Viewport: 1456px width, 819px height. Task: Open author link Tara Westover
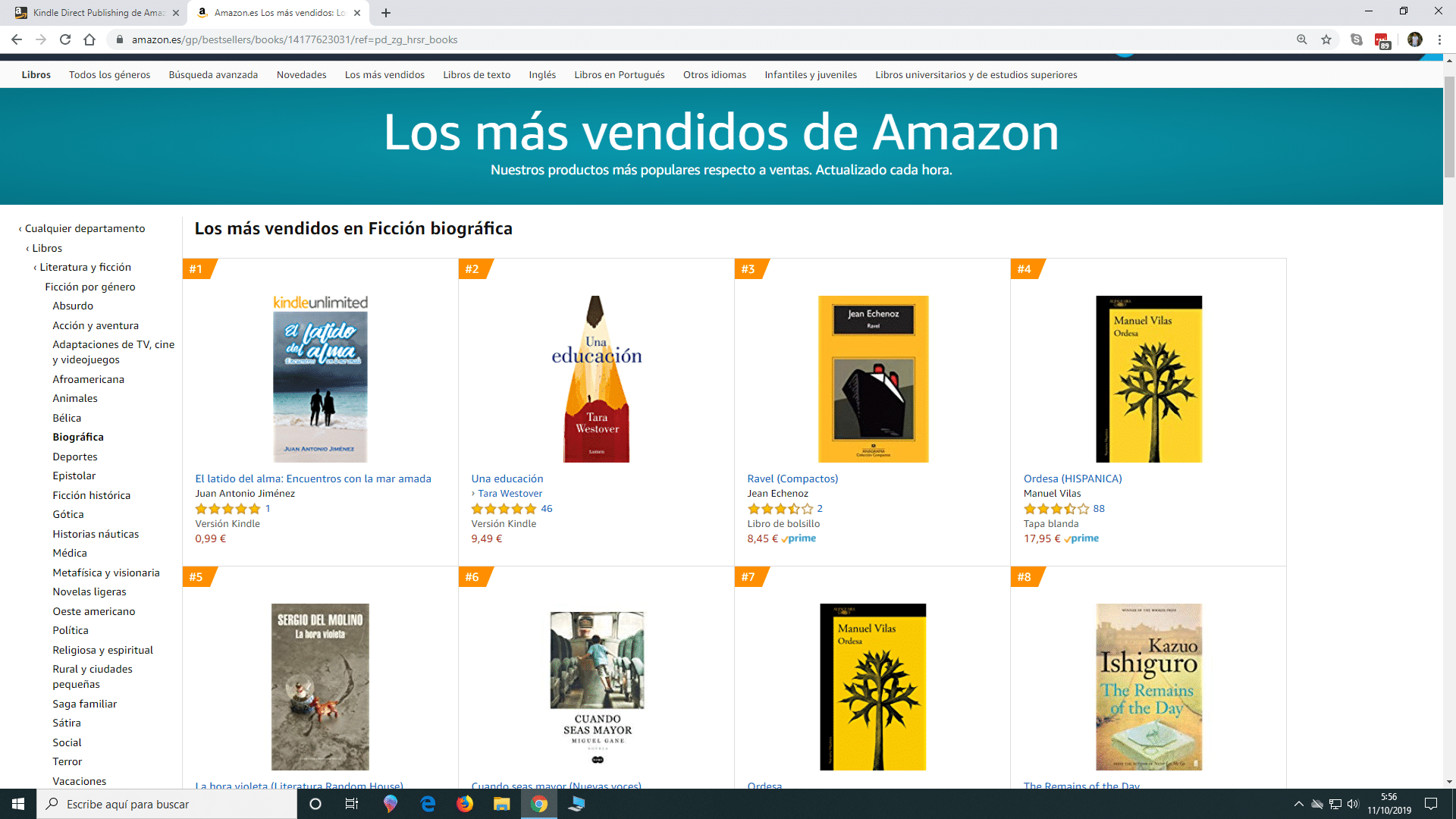510,493
